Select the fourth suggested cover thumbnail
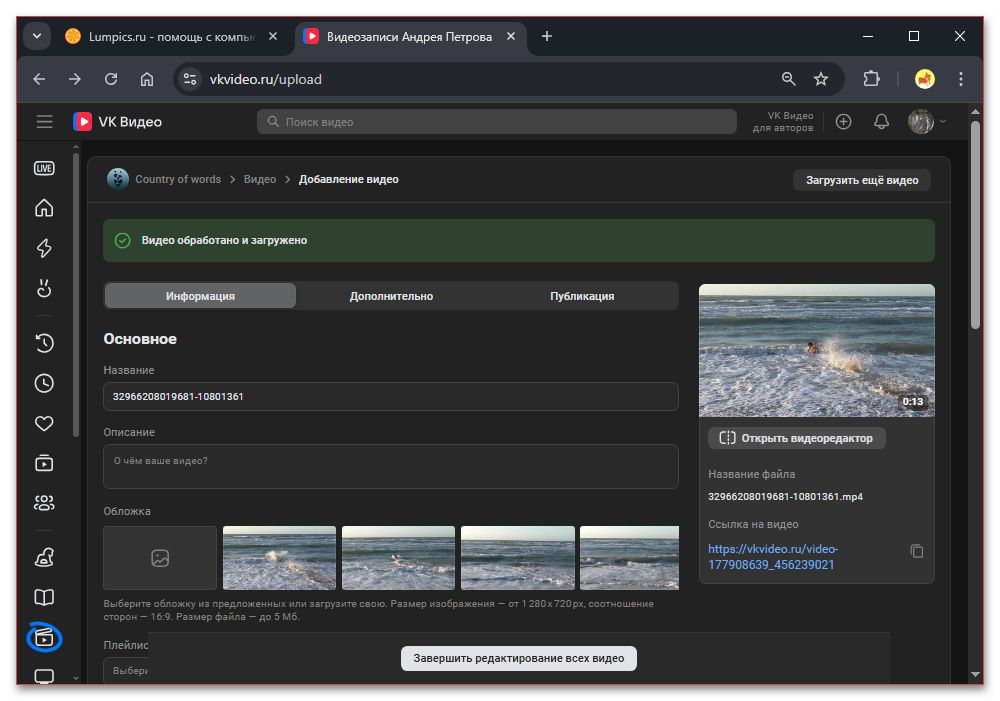This screenshot has width=1000, height=701. [629, 558]
